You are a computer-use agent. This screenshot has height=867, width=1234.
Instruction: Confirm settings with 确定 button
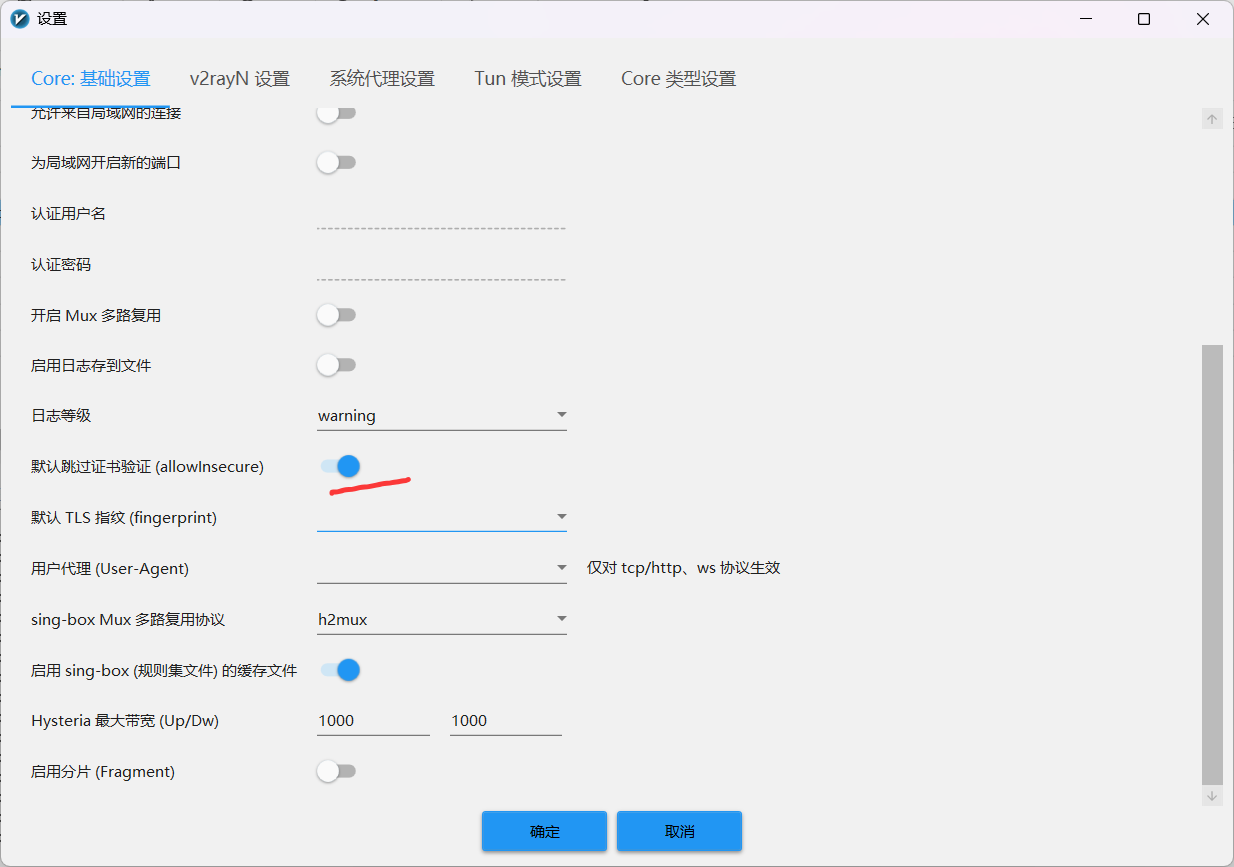pos(544,831)
